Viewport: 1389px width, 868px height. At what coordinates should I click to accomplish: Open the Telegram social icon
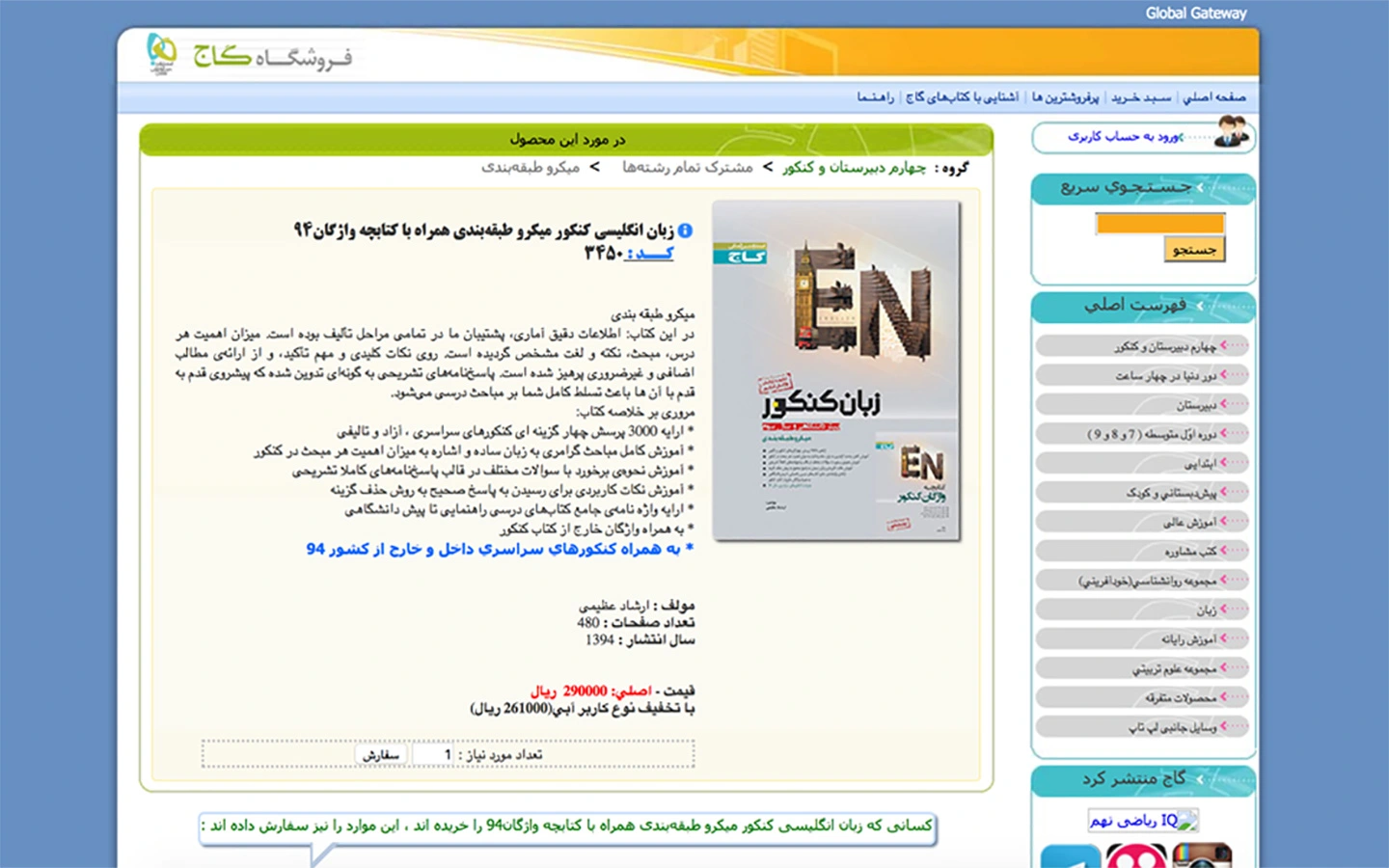pyautogui.click(x=1071, y=856)
